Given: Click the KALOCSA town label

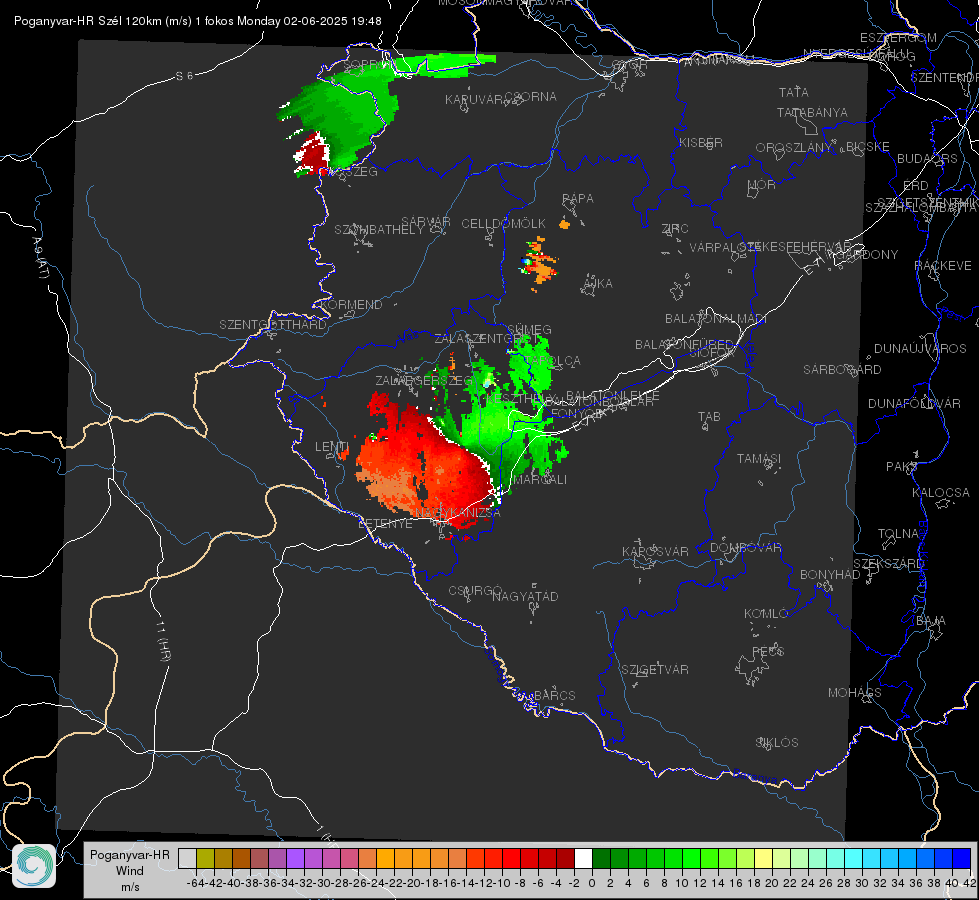Looking at the screenshot, I should [940, 493].
